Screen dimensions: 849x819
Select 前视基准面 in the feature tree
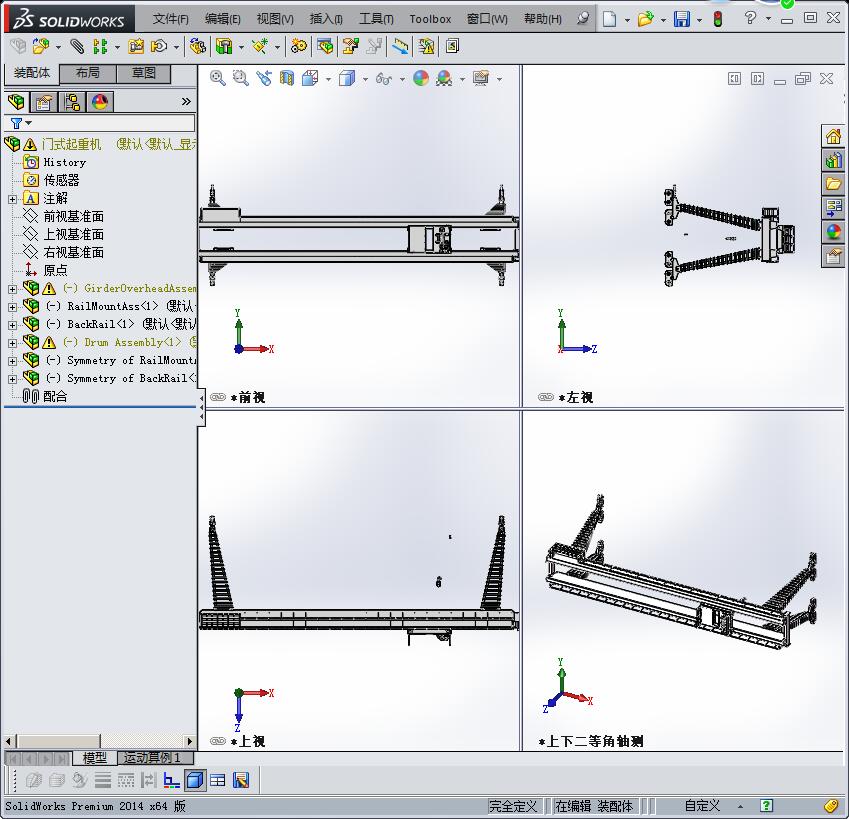[x=74, y=217]
